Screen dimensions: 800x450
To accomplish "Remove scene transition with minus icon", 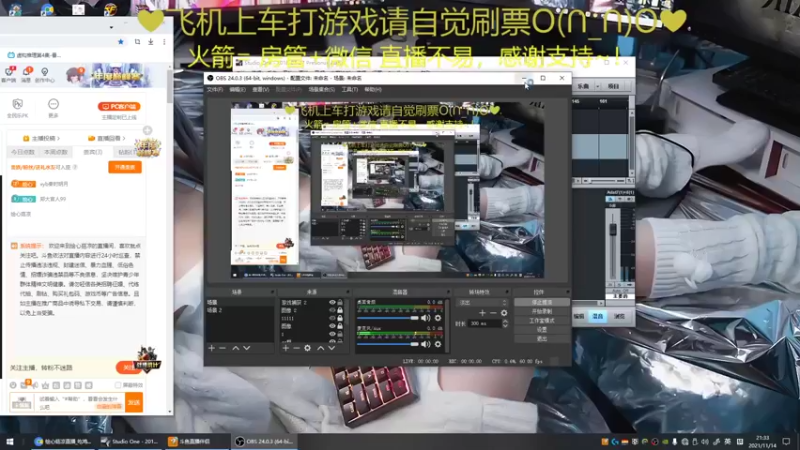I will (493, 313).
